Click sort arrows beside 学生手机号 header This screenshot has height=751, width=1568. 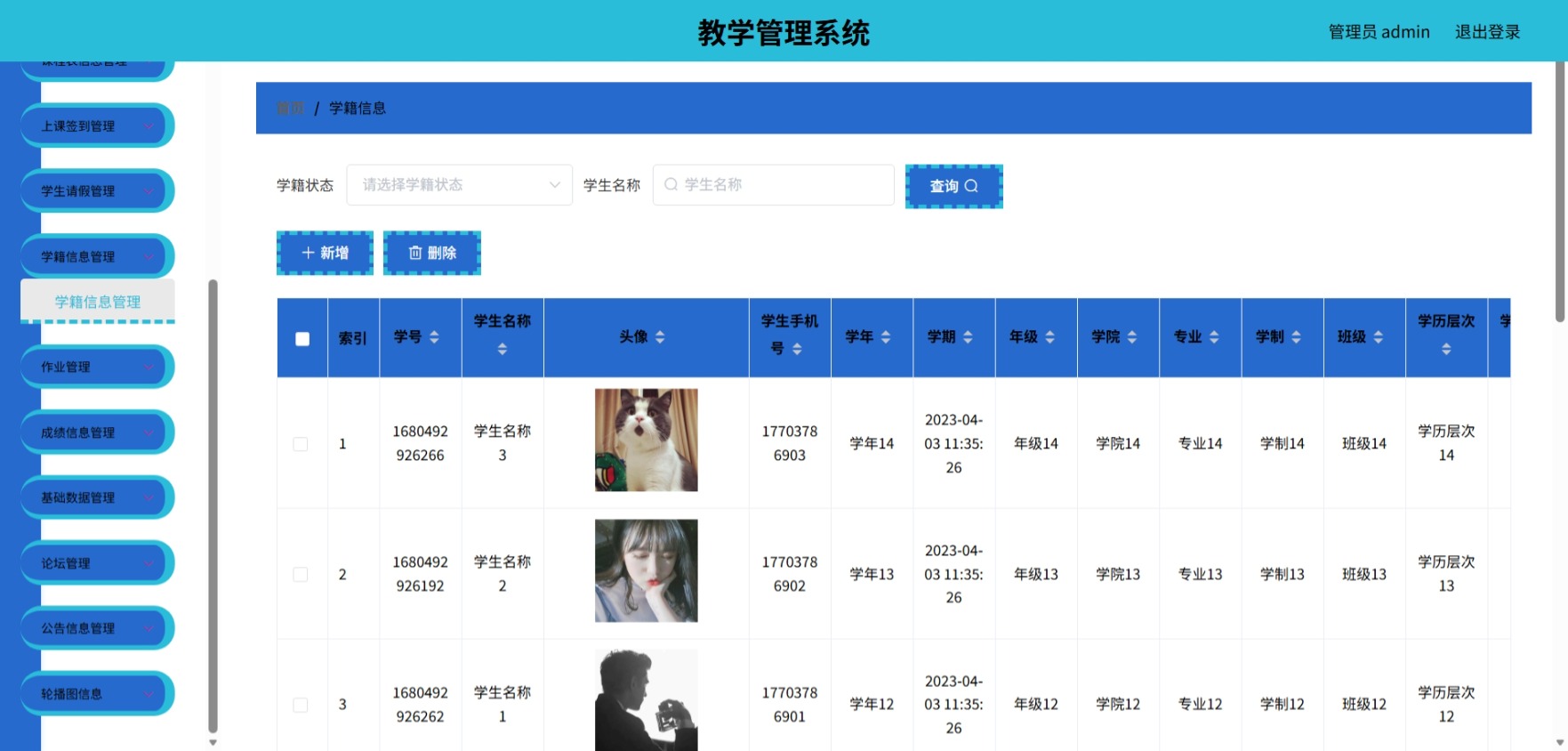(x=797, y=349)
